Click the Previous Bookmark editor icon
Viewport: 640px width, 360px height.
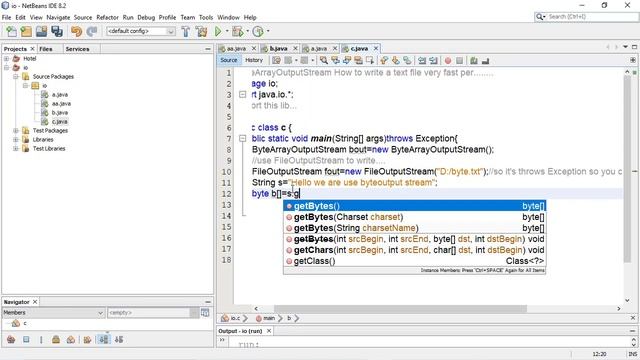(384, 60)
